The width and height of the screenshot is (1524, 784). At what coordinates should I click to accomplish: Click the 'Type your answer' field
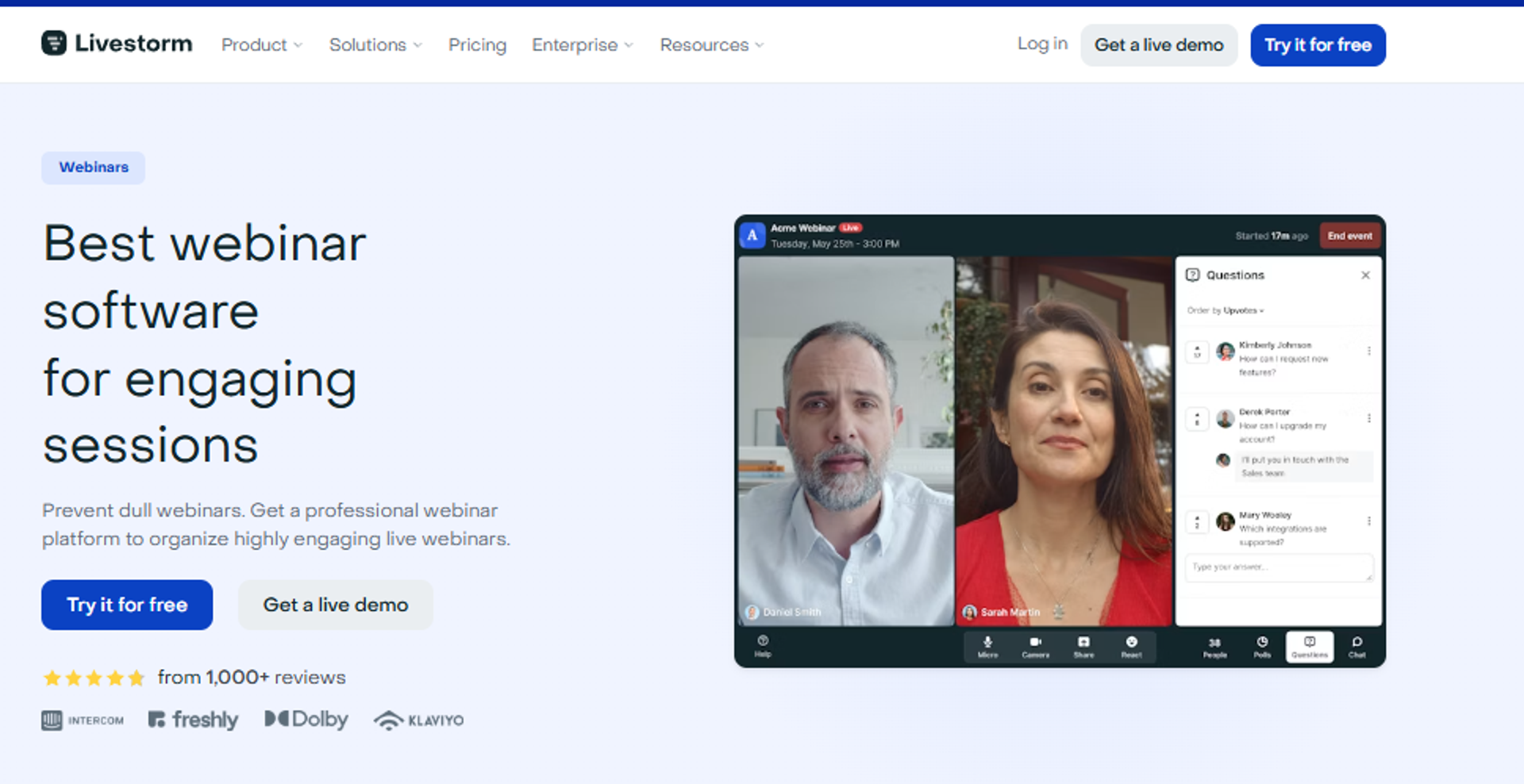pos(1279,567)
